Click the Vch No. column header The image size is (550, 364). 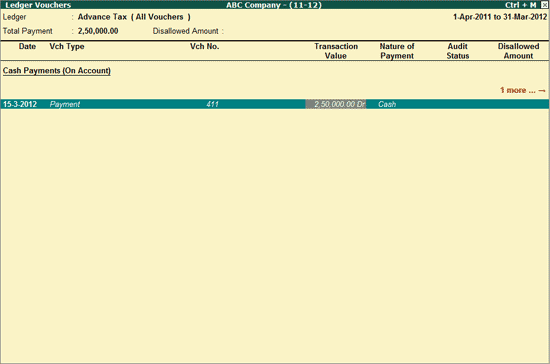(x=204, y=47)
